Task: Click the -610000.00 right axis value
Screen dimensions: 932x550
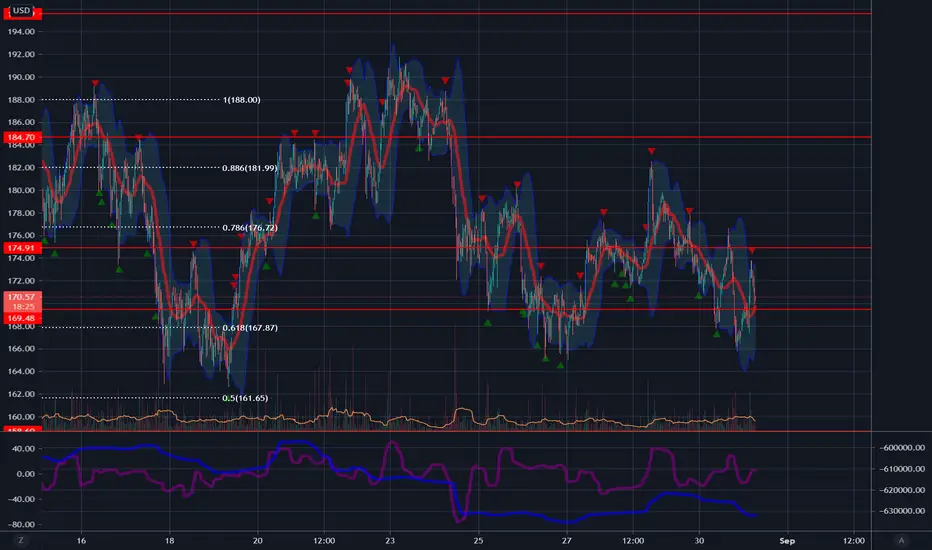Action: coord(902,469)
